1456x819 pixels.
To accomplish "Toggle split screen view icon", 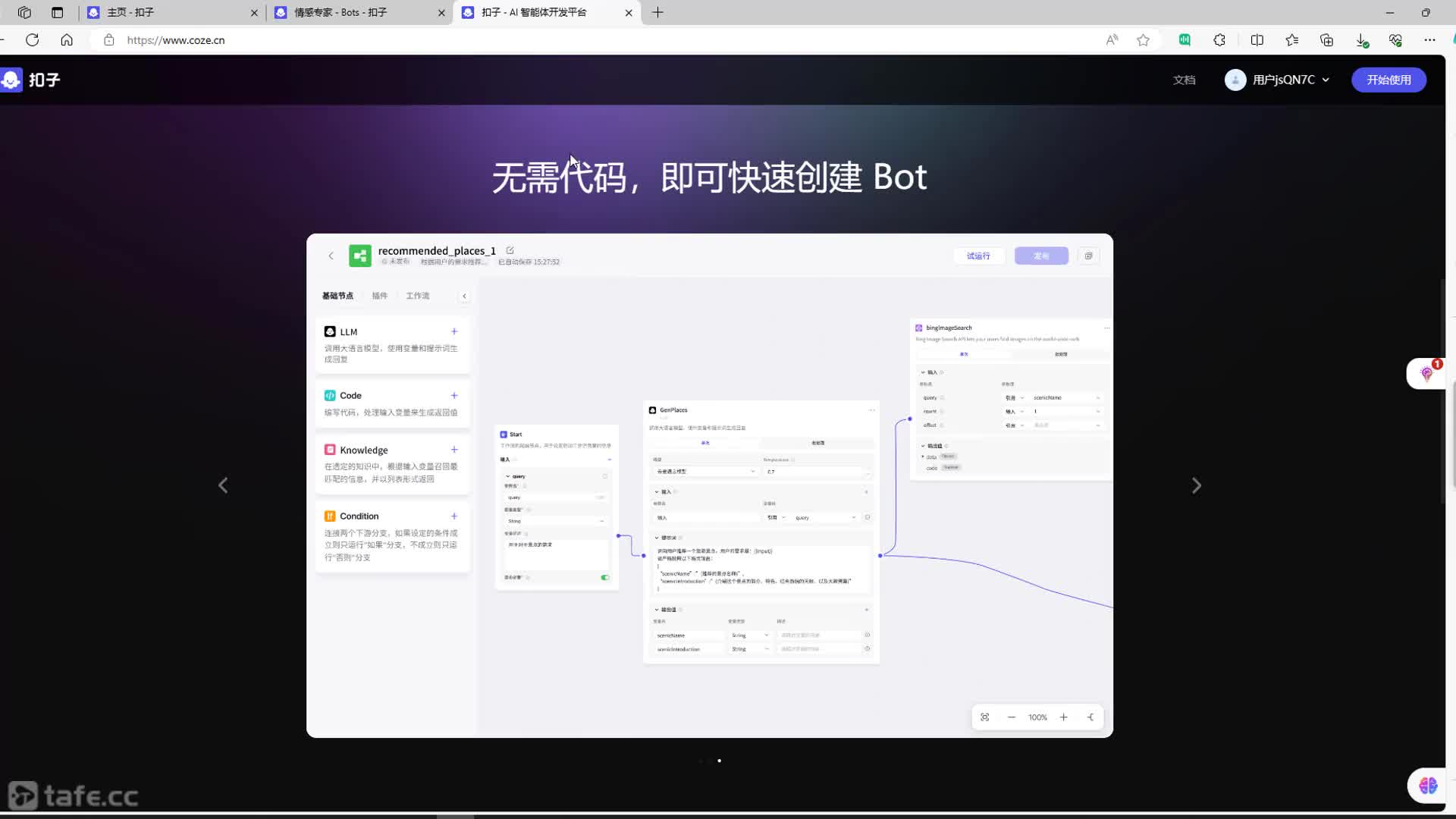I will (1257, 40).
